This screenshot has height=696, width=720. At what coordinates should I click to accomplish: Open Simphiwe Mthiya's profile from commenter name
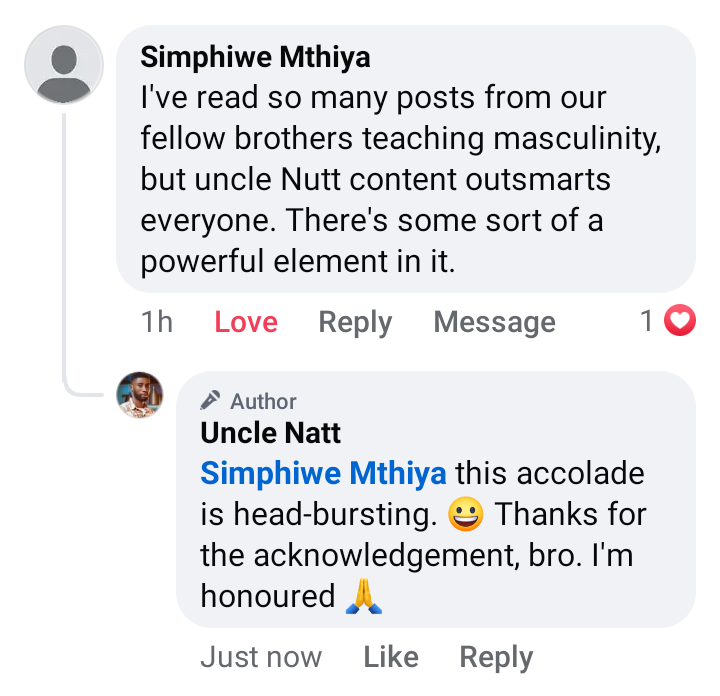coord(255,57)
